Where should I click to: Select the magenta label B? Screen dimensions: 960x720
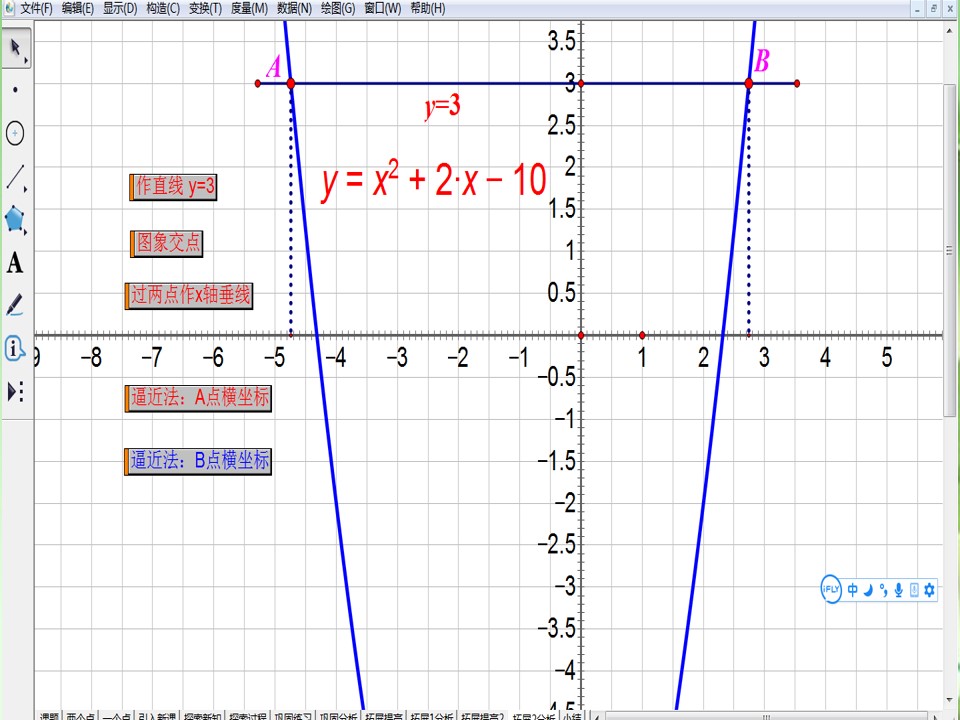click(761, 61)
